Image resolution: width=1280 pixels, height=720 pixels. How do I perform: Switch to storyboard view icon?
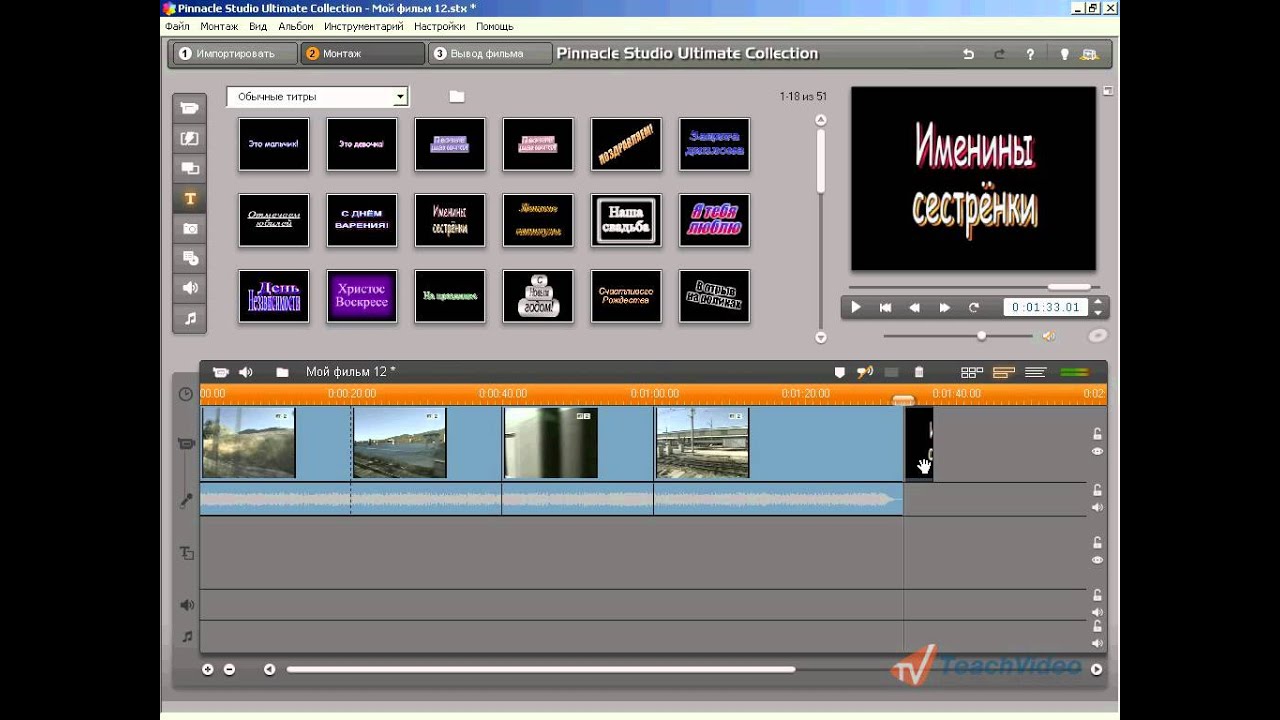(x=971, y=373)
